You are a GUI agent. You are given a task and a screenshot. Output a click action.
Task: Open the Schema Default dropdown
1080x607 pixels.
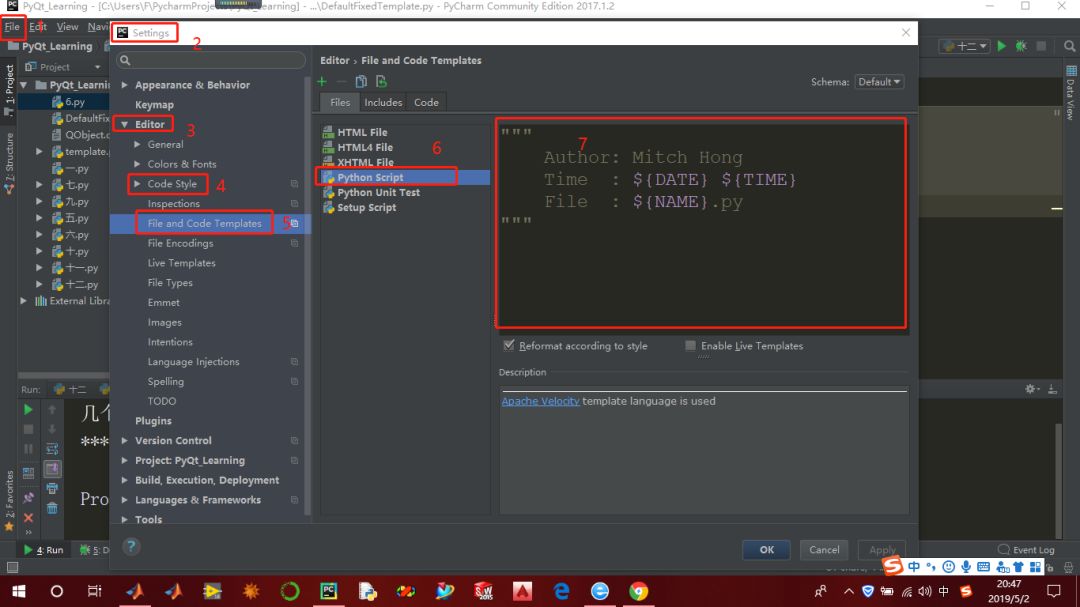[879, 81]
